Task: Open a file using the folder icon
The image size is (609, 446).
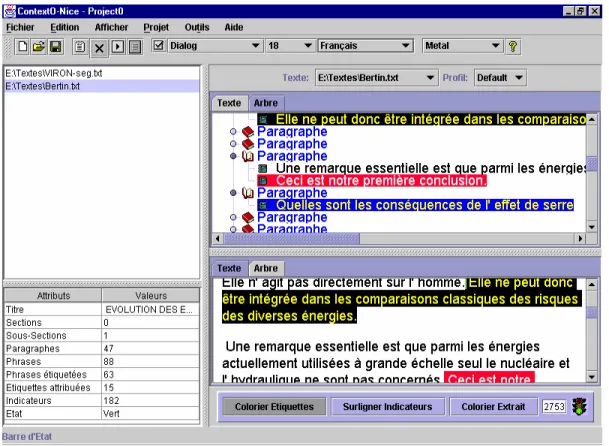Action: tap(38, 47)
